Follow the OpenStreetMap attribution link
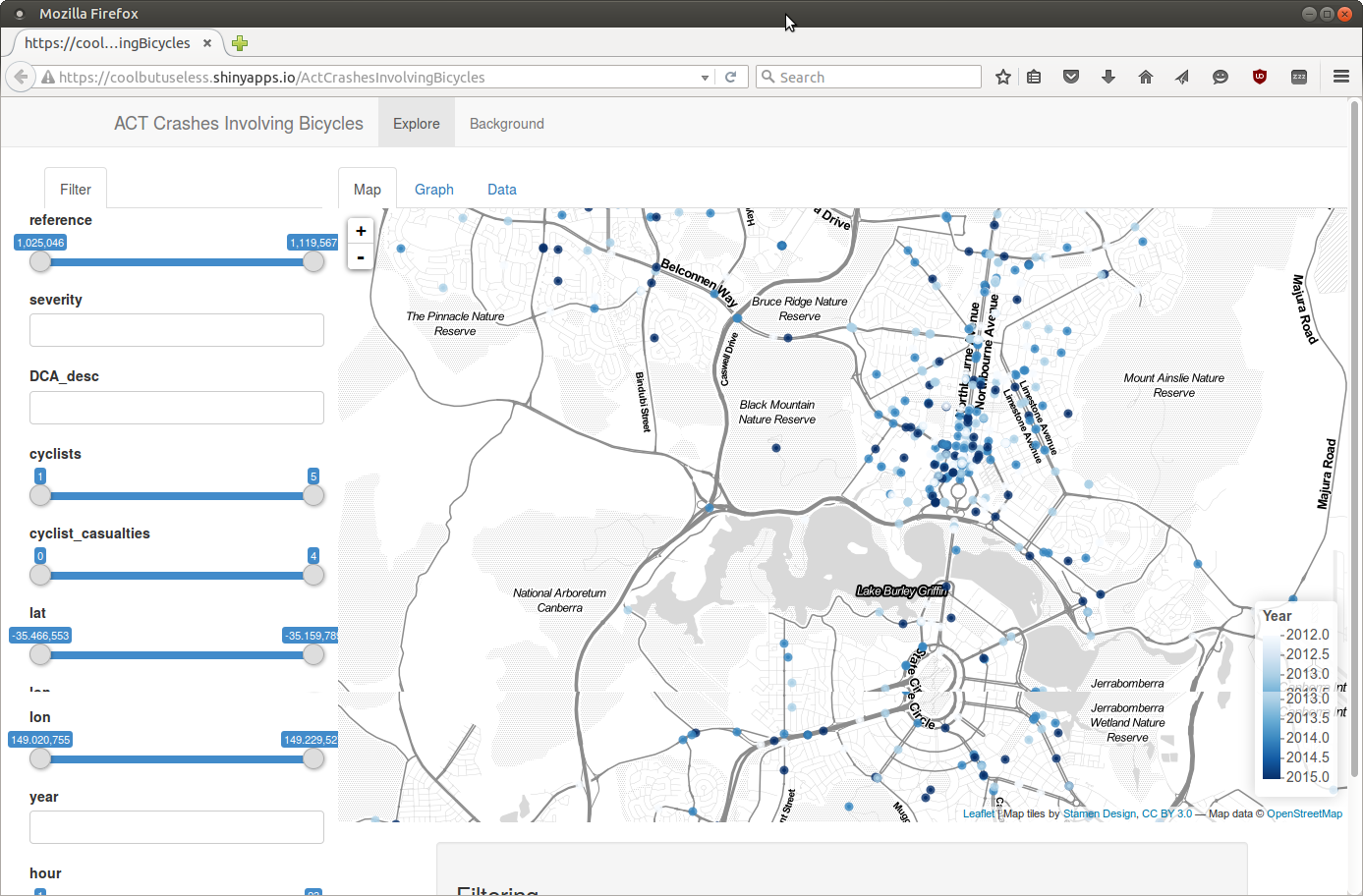Viewport: 1363px width, 896px height. [x=1304, y=813]
